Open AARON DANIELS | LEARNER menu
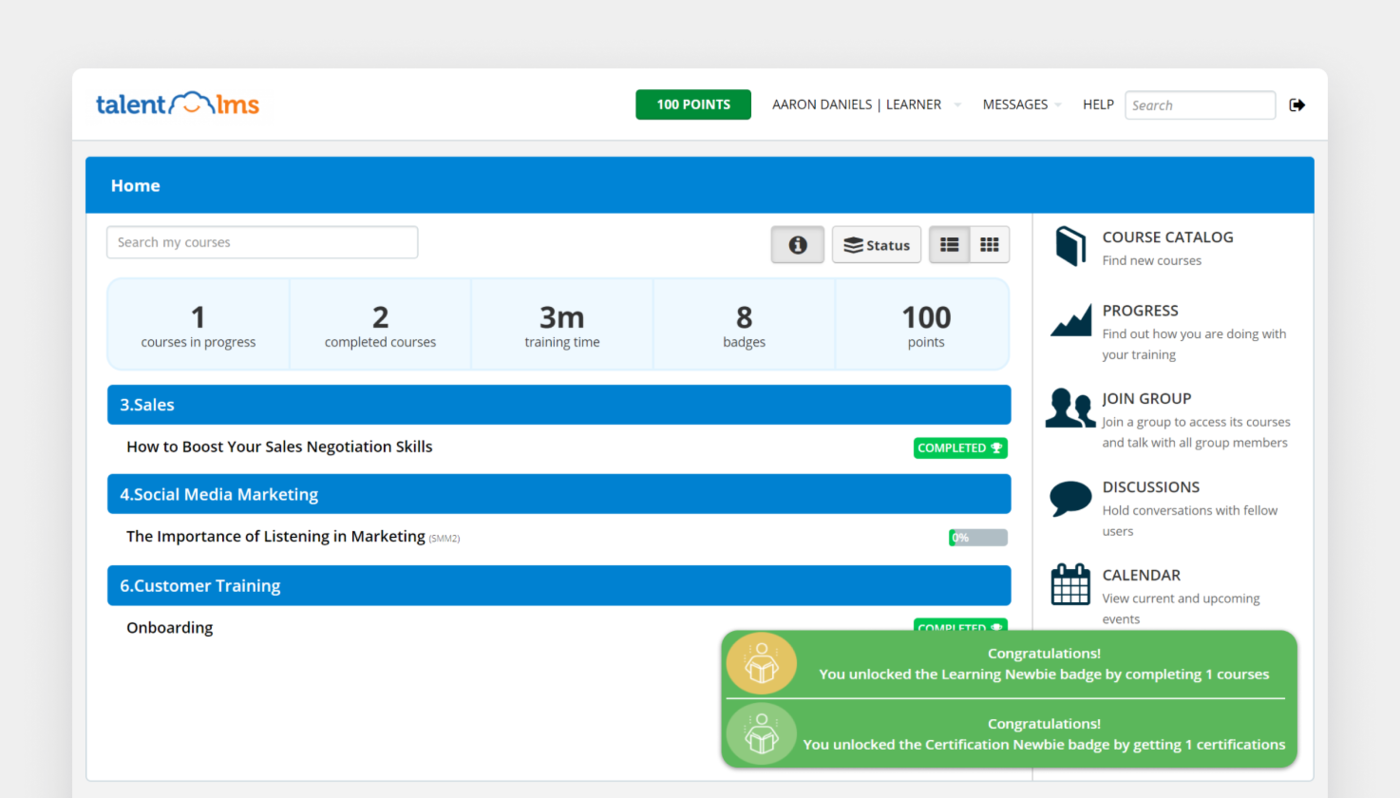Viewport: 1400px width, 798px height. point(856,104)
